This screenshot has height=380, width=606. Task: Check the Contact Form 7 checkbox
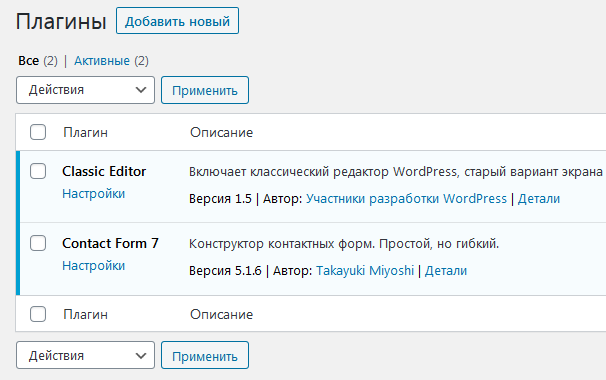tap(38, 243)
